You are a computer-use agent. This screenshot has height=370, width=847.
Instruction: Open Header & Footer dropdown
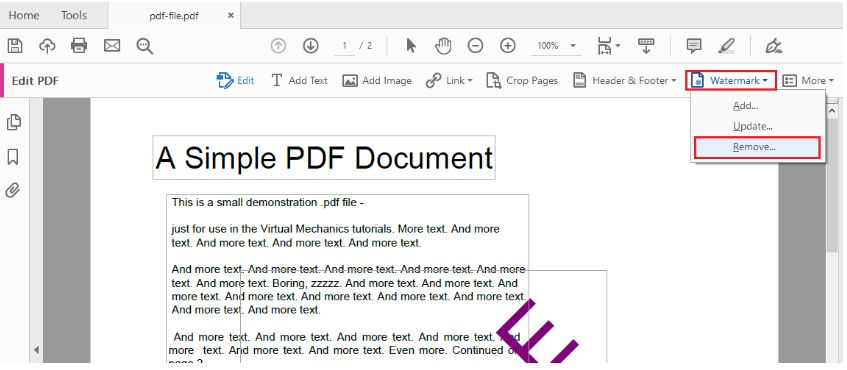pyautogui.click(x=624, y=80)
